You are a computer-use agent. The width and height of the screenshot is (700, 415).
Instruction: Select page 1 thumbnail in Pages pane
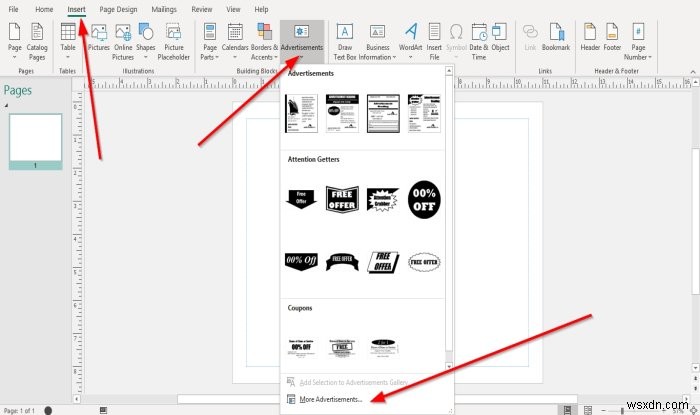[x=35, y=141]
